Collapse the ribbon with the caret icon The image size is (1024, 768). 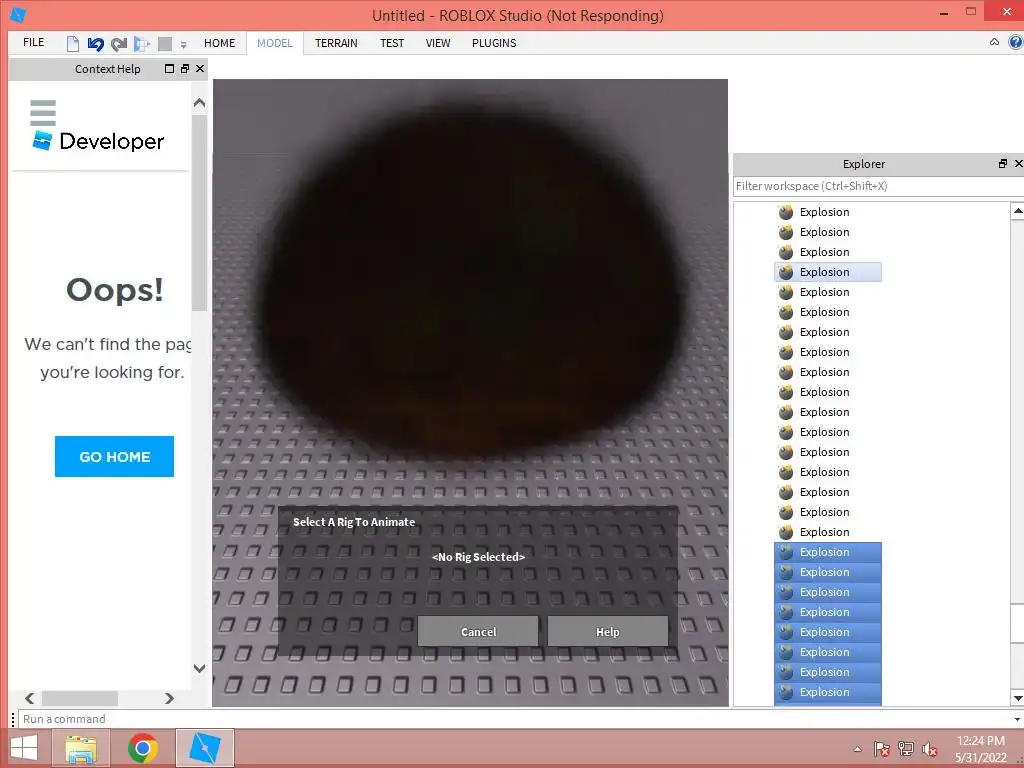click(994, 42)
